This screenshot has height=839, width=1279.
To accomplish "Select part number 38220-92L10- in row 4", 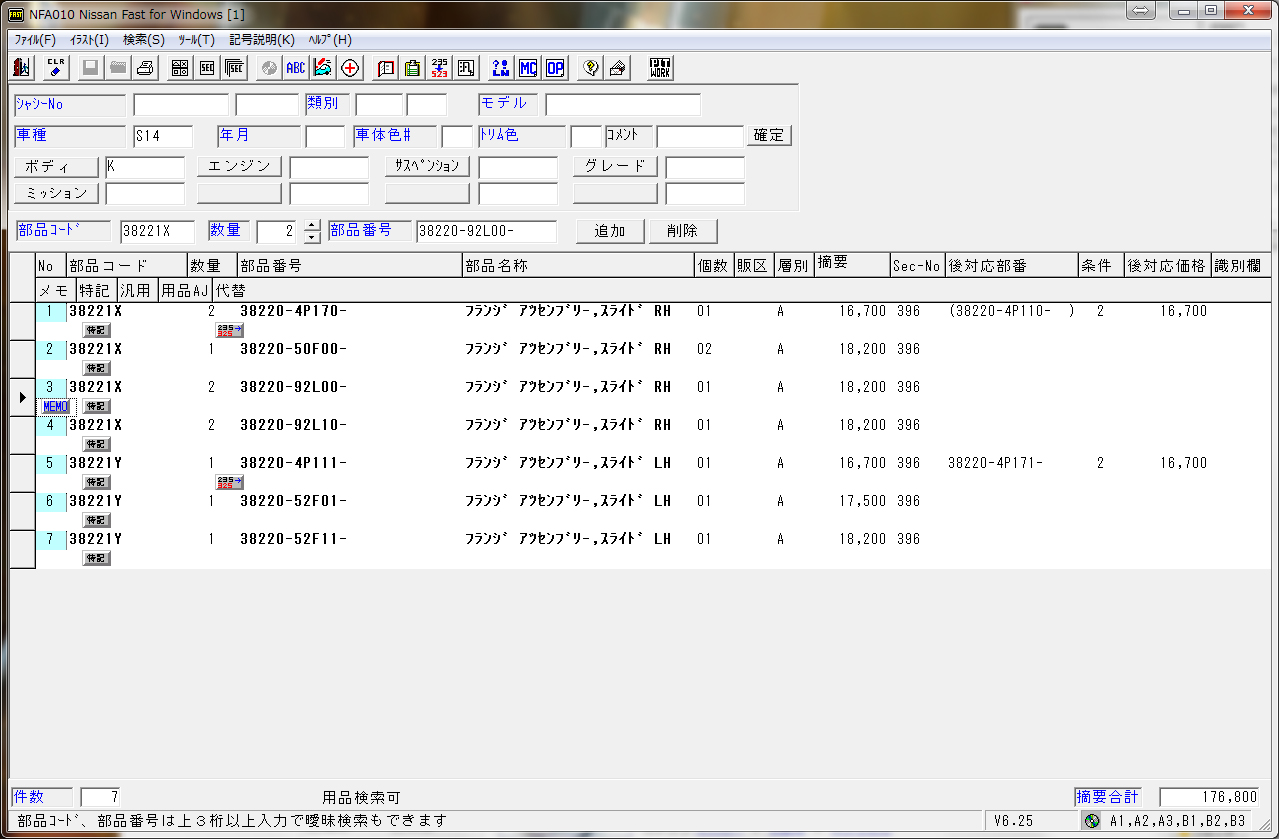I will pyautogui.click(x=294, y=425).
